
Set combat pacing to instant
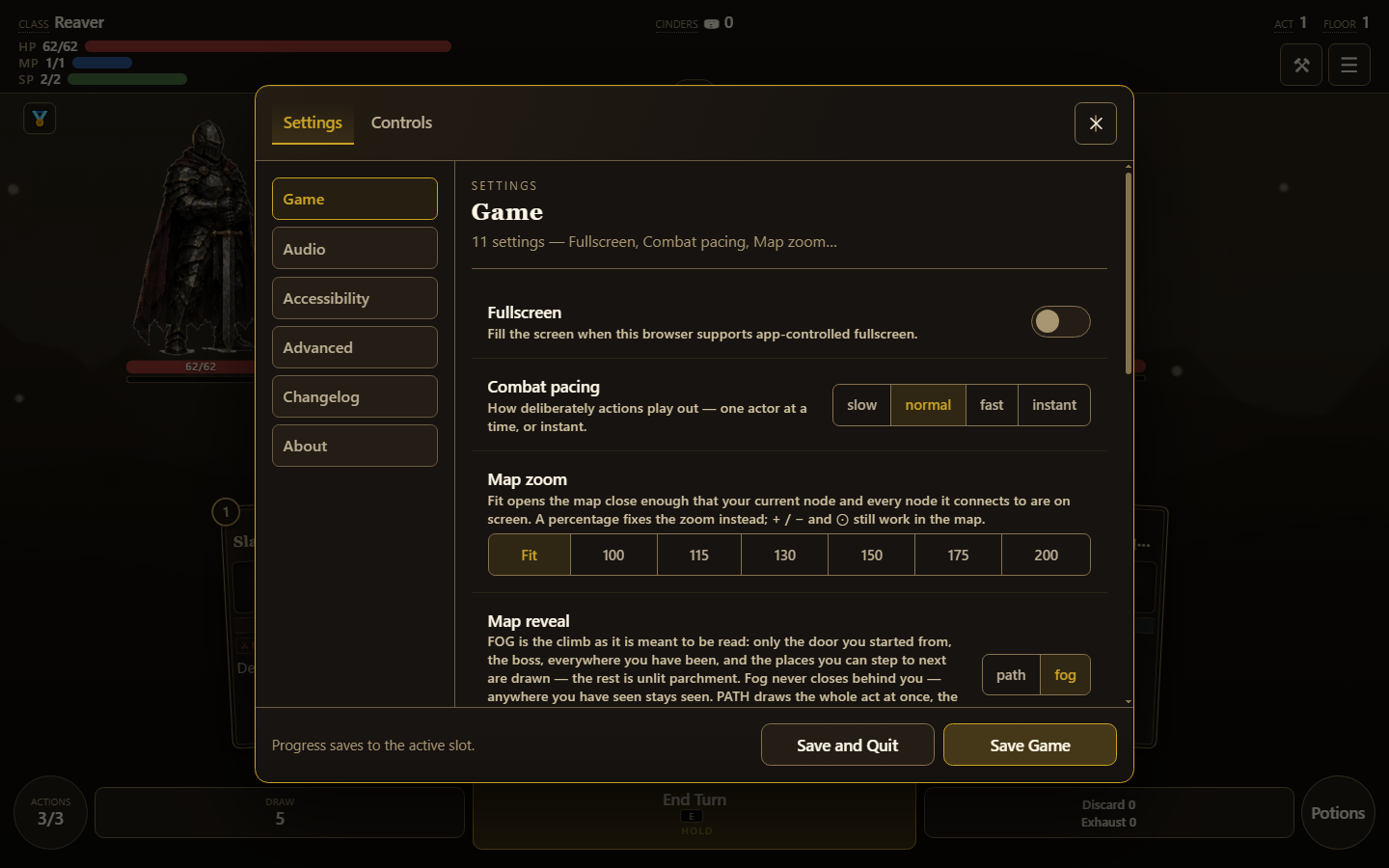[x=1054, y=405]
